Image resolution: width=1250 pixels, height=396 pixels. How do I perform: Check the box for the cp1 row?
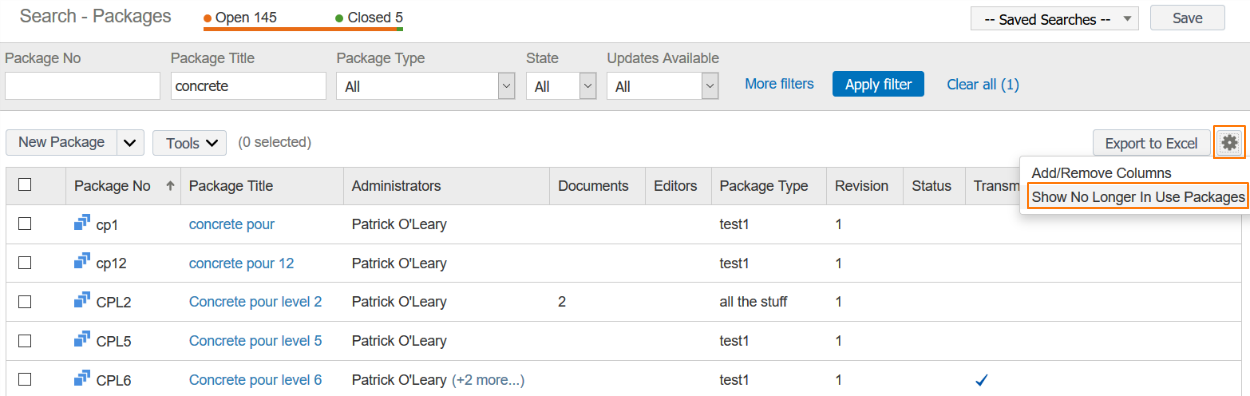pyautogui.click(x=25, y=224)
